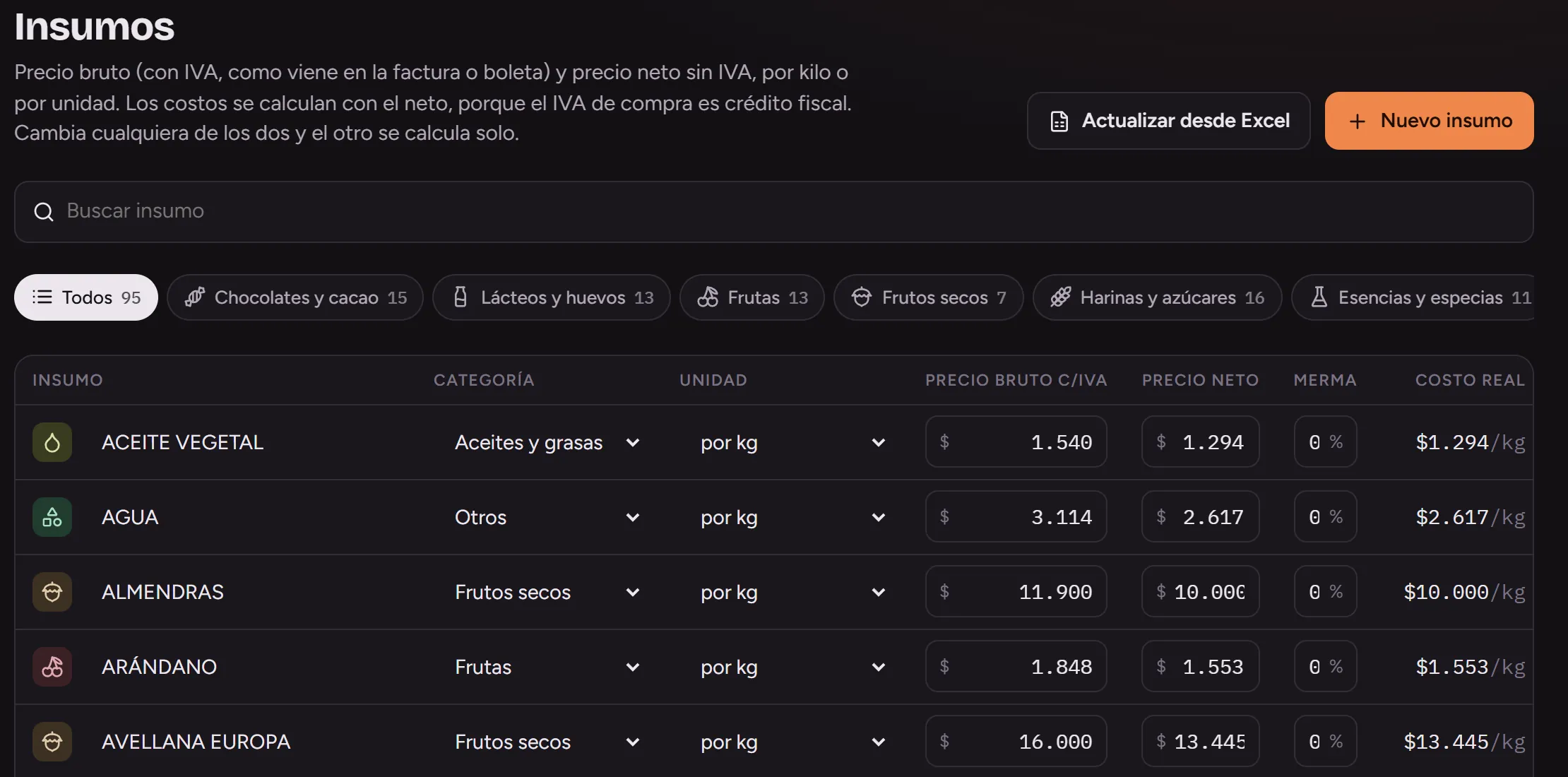
Task: Click the milk bottle icon in Lácteos y huevos
Action: 461,297
